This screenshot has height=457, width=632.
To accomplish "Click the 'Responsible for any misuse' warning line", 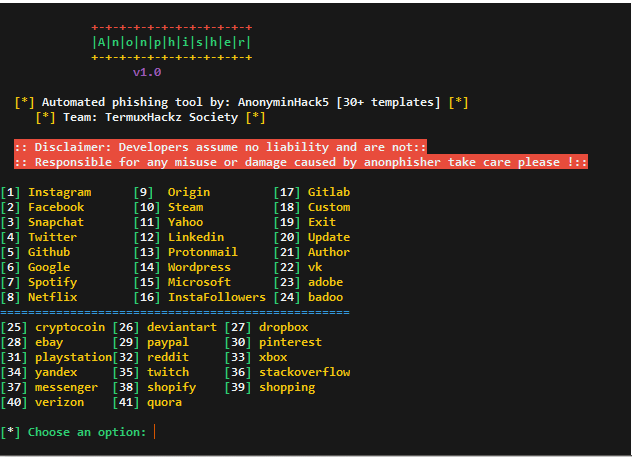I will pos(301,162).
